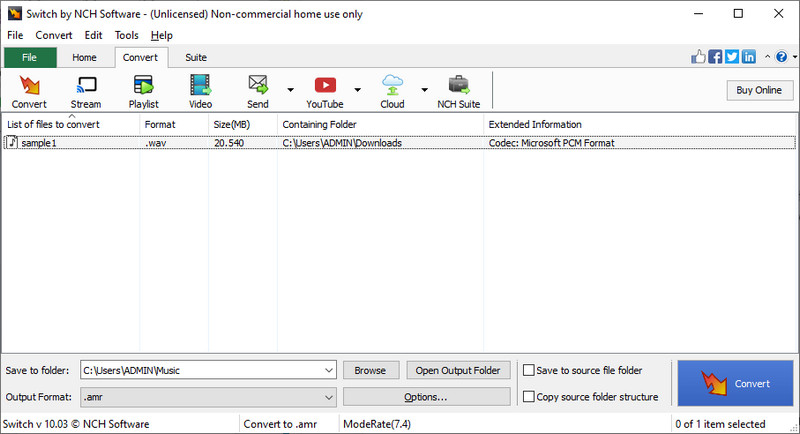Click '0 of 1 item selected' status

point(720,424)
